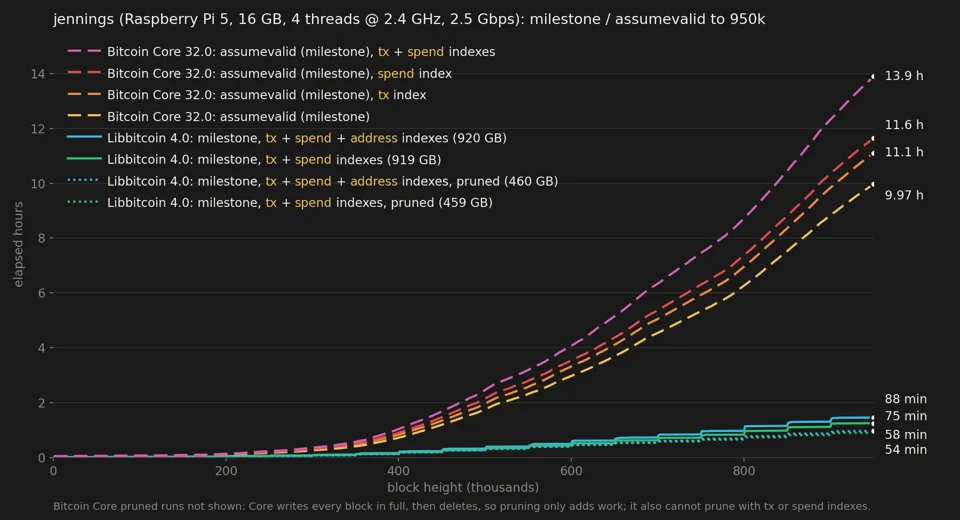Click the 'block height (thousands)' x-axis title

(463, 488)
